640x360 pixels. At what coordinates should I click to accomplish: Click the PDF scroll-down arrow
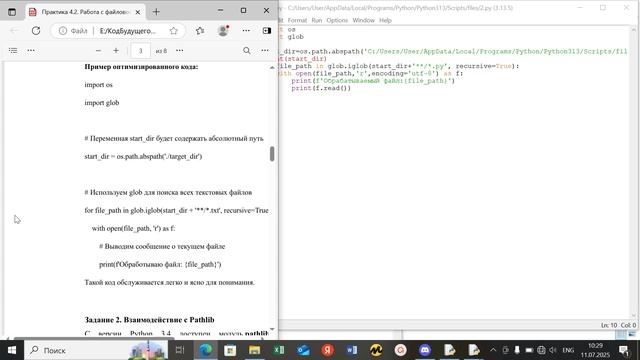click(x=272, y=329)
